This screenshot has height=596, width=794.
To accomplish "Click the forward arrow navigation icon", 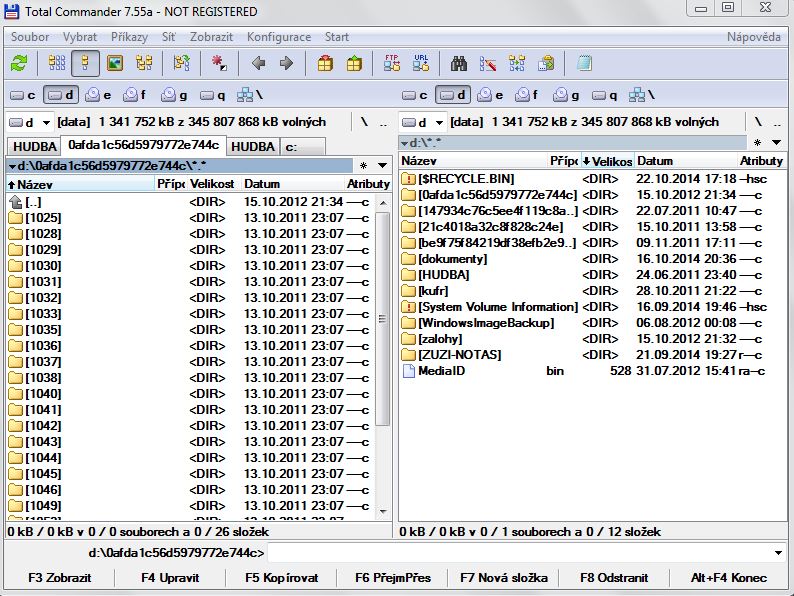I will click(286, 64).
